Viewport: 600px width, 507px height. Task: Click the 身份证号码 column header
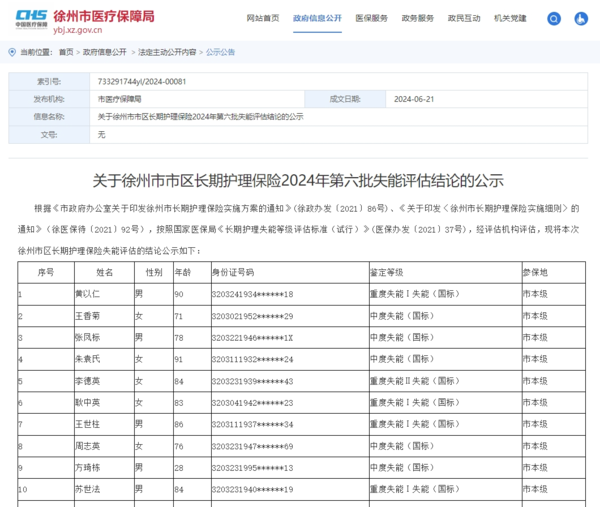point(233,272)
